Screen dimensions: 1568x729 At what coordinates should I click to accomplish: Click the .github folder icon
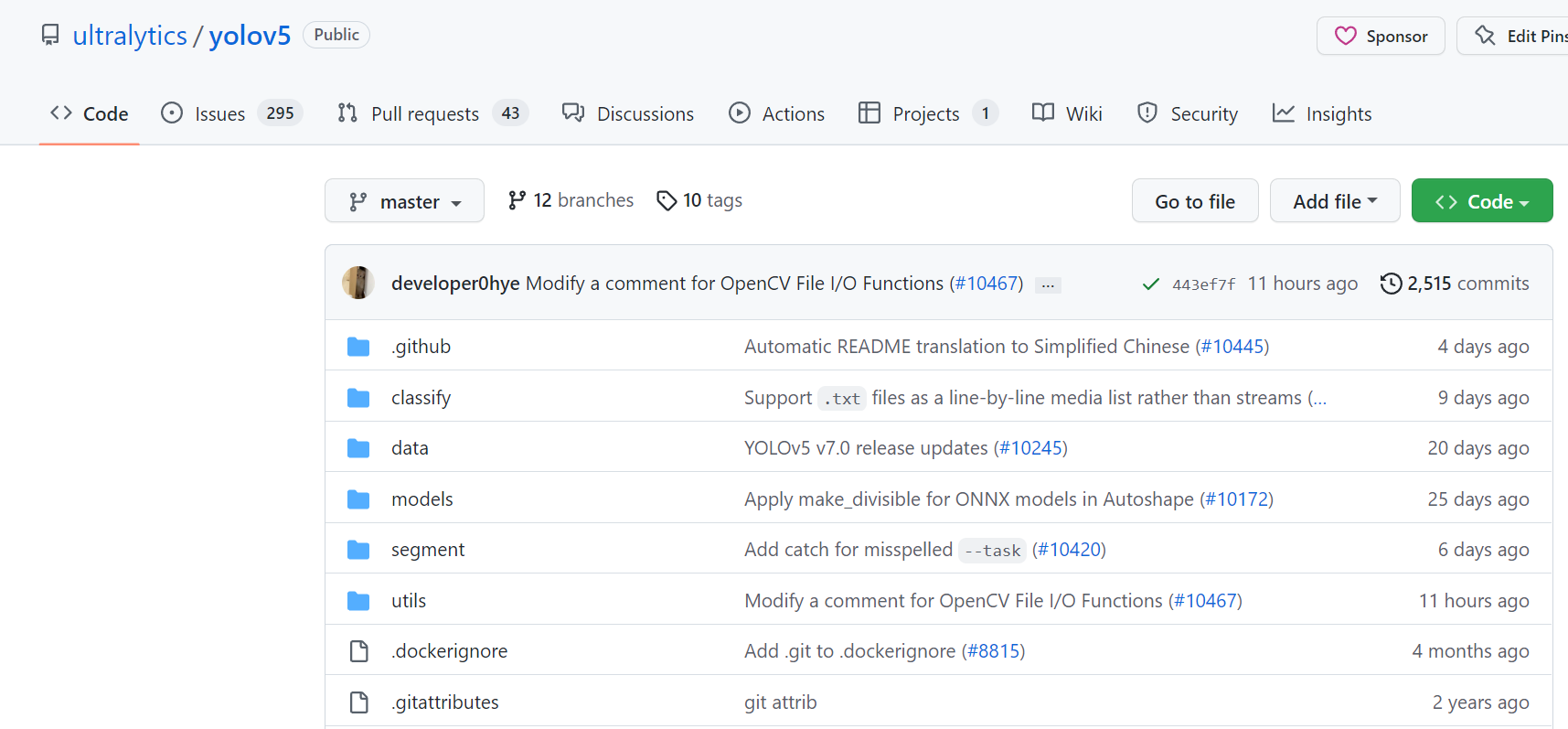(358, 347)
